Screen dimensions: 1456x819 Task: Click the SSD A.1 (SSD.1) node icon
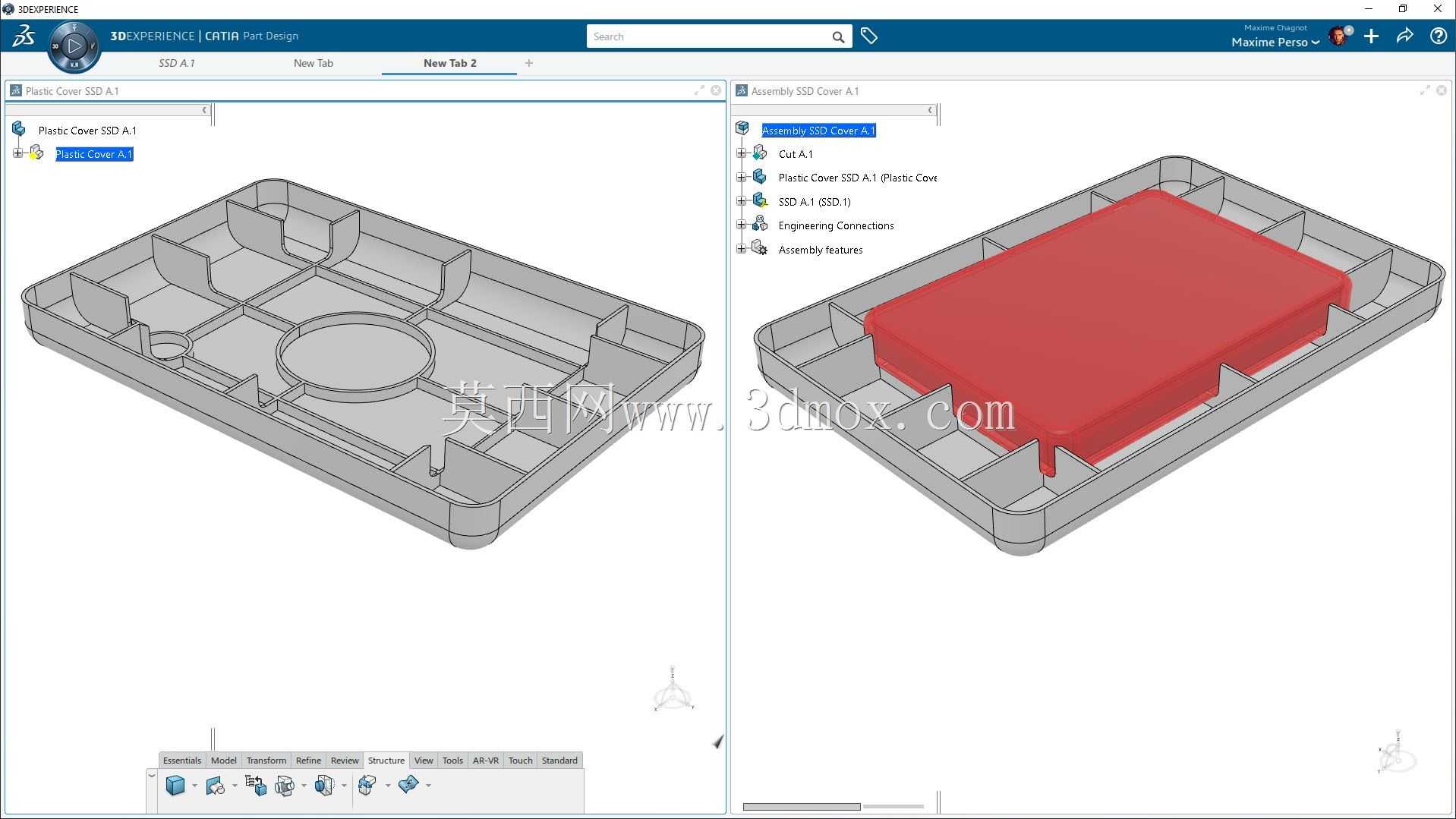(760, 201)
